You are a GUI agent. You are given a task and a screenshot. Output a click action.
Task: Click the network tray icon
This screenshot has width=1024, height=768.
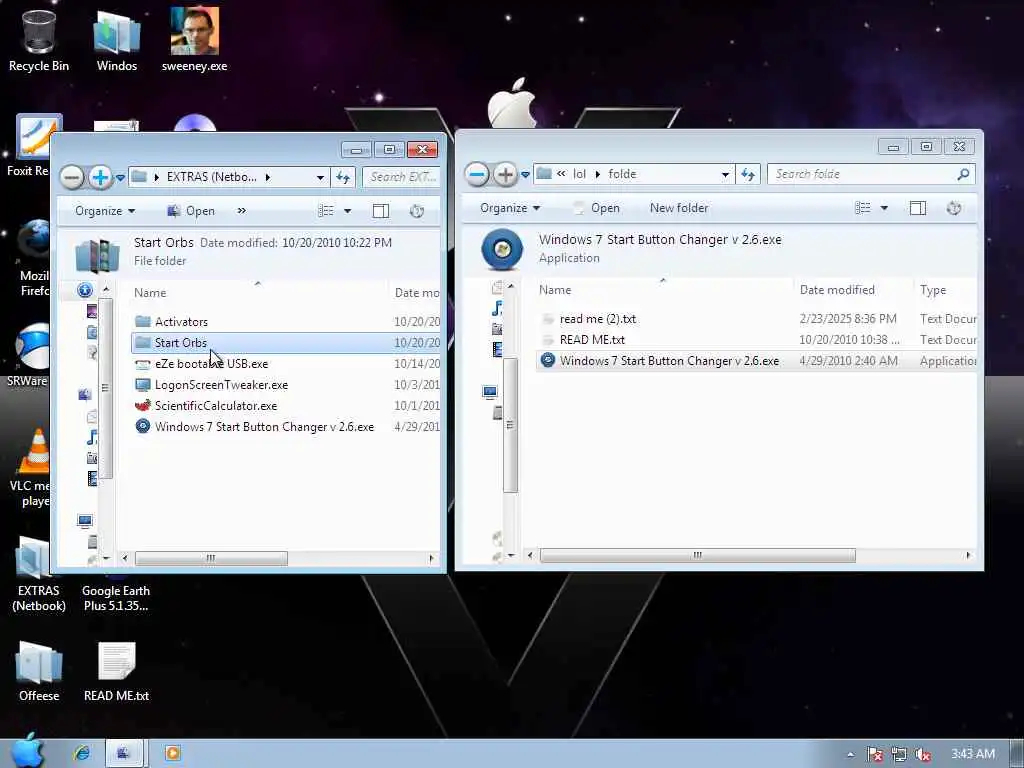coord(899,754)
